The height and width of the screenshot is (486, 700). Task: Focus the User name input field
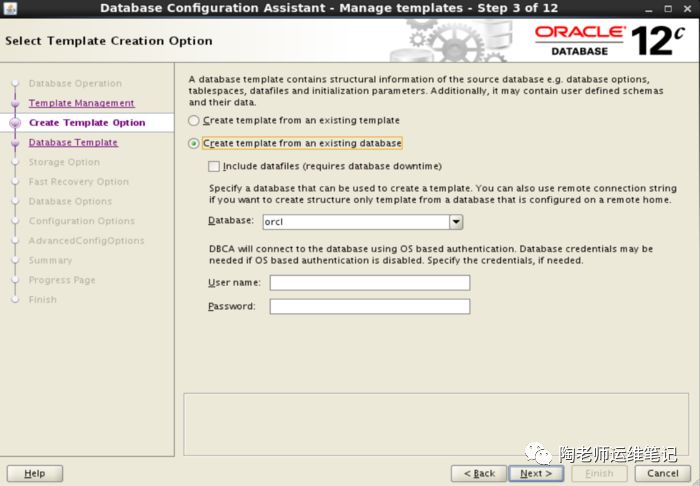pos(370,282)
